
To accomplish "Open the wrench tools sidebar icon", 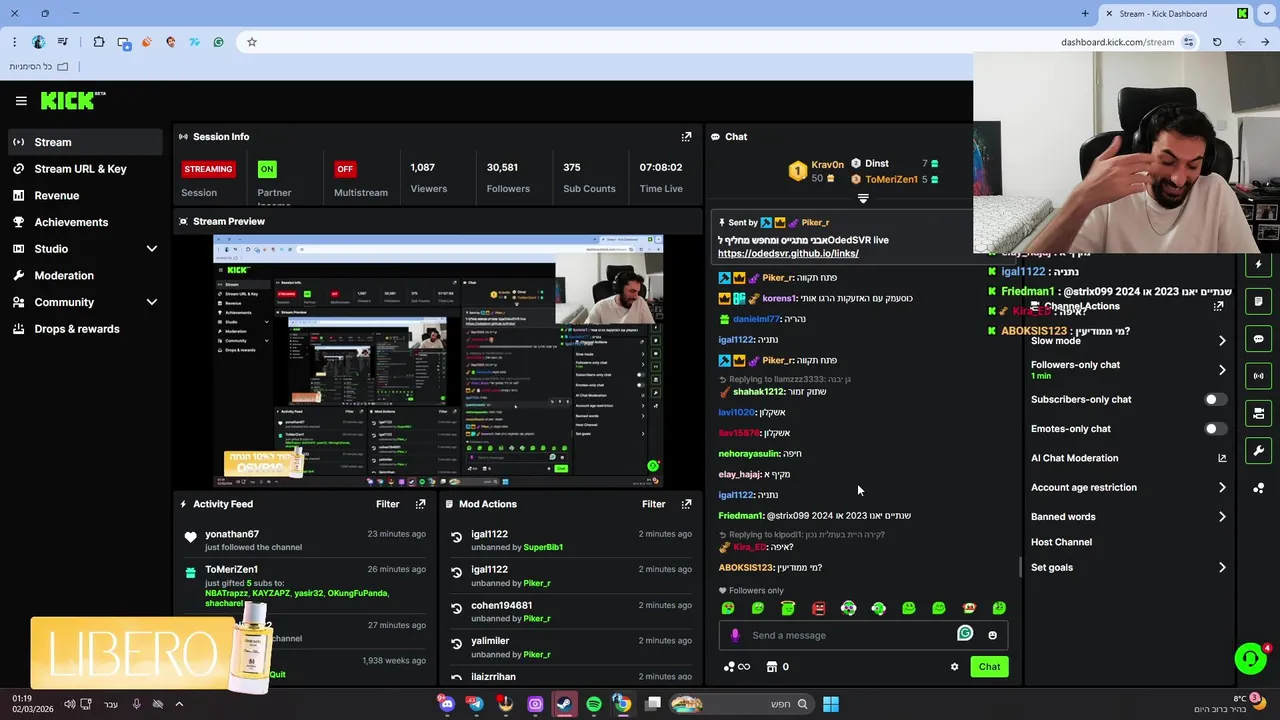I will [1258, 450].
